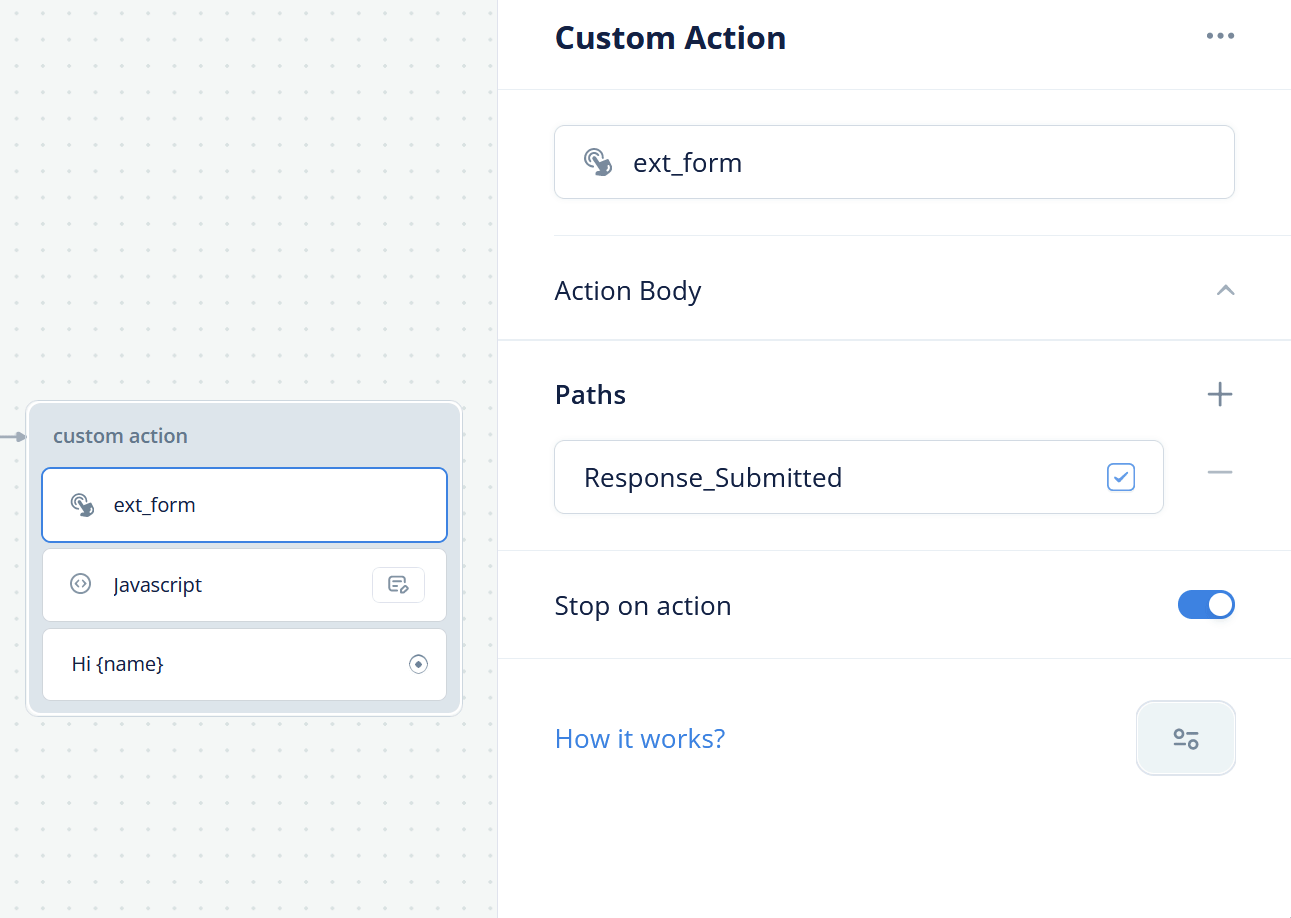Add a new path with plus icon
The image size is (1291, 918).
coord(1220,394)
